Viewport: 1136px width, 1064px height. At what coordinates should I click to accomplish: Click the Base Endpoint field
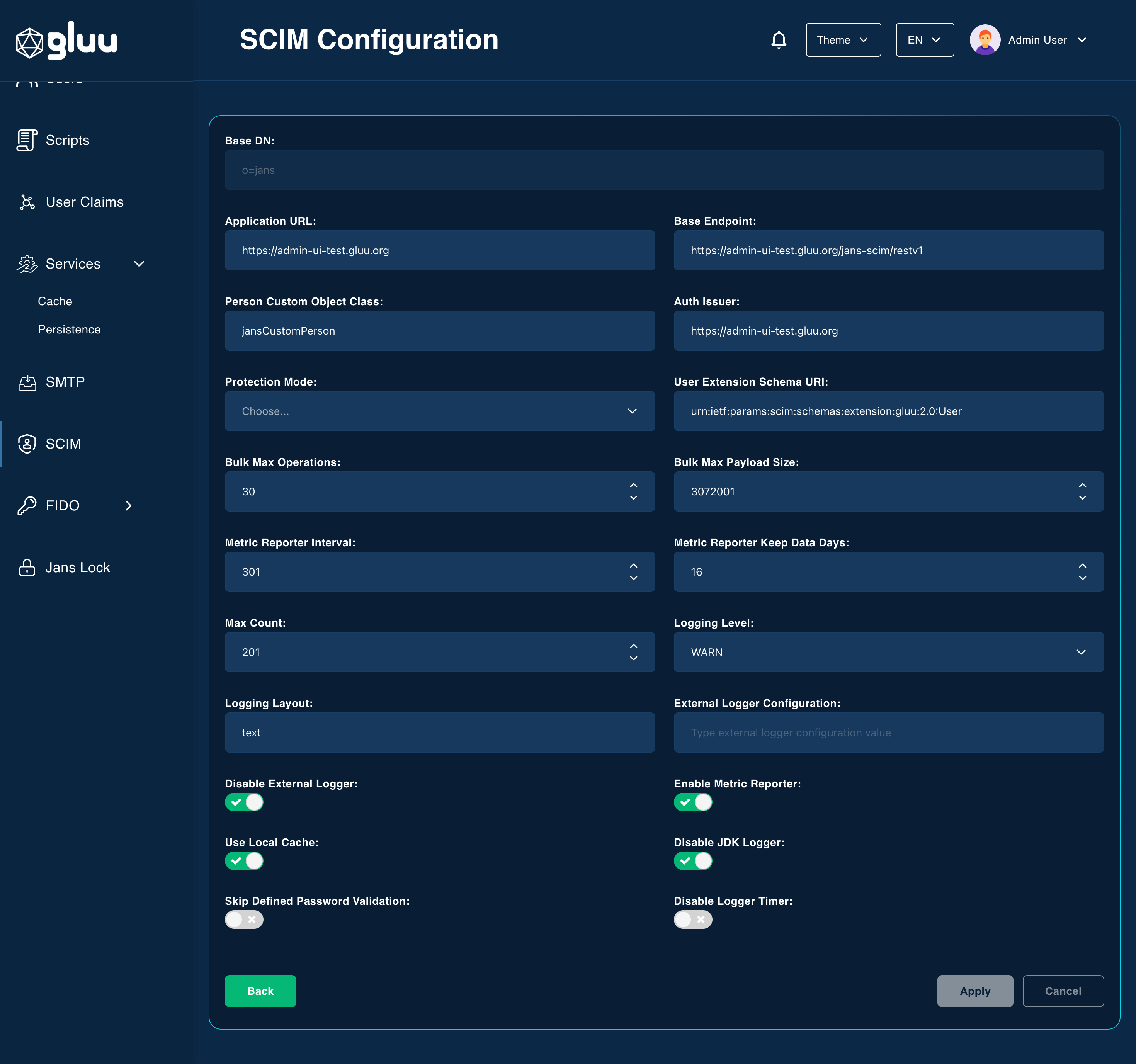click(x=889, y=251)
